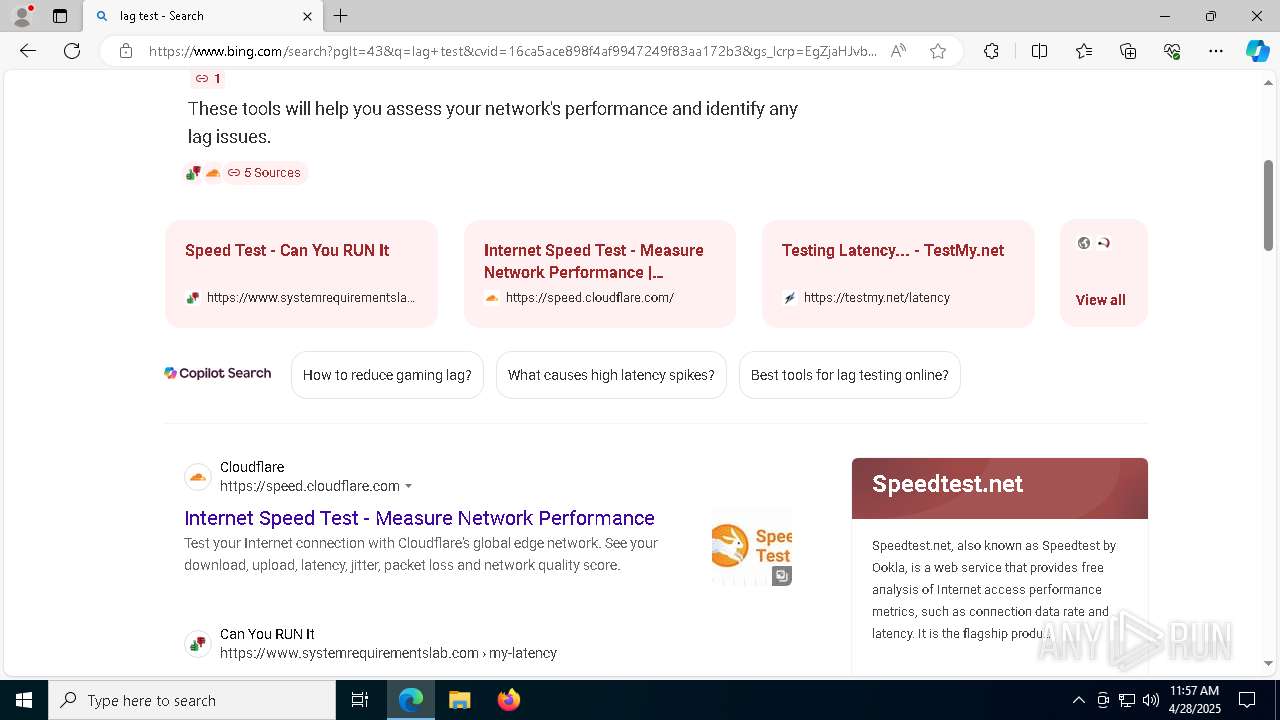Click the Can You RUN It favicon
This screenshot has height=720, width=1280.
[198, 644]
